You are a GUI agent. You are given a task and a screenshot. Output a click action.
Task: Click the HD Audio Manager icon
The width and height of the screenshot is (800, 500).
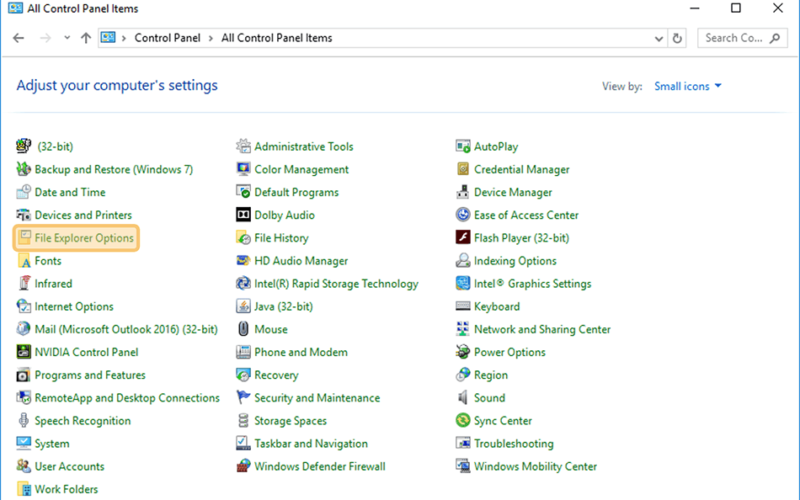(243, 261)
